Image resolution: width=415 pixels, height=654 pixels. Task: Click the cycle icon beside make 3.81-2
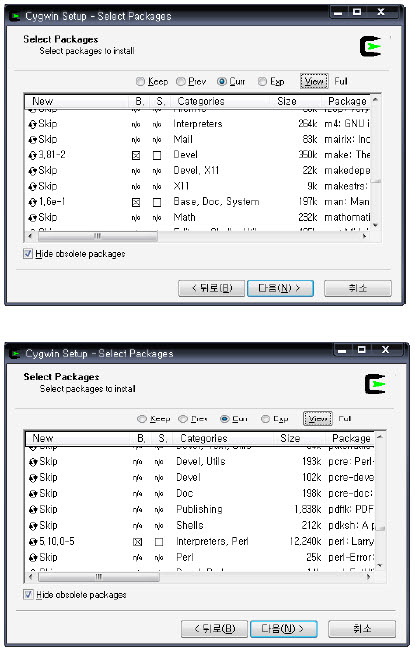pyautogui.click(x=33, y=156)
